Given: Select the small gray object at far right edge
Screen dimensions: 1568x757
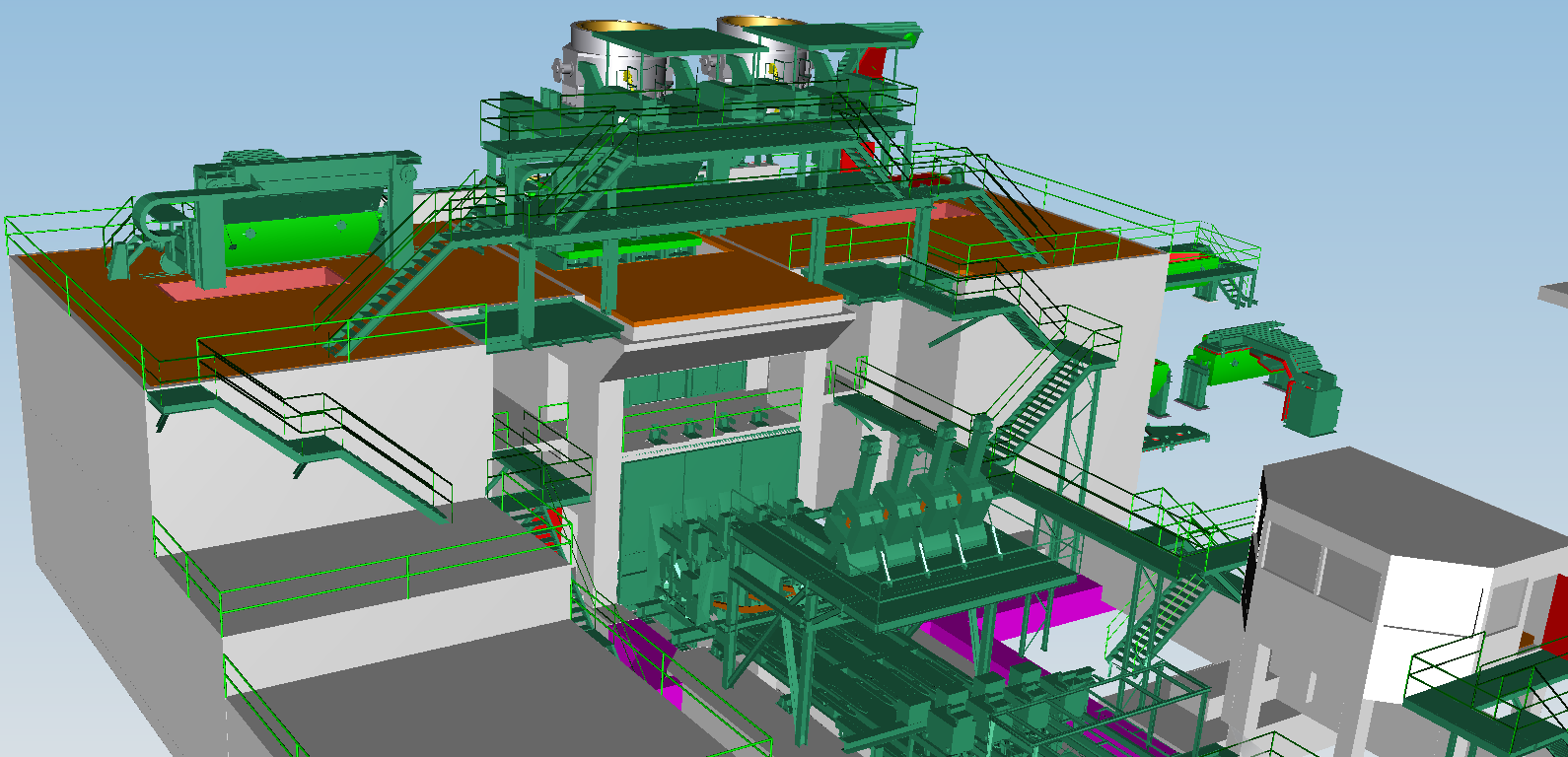Looking at the screenshot, I should [1553, 293].
